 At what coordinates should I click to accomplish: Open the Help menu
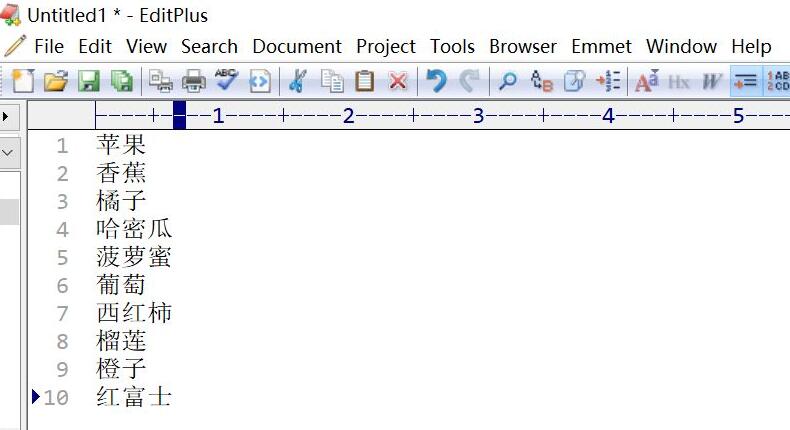751,46
